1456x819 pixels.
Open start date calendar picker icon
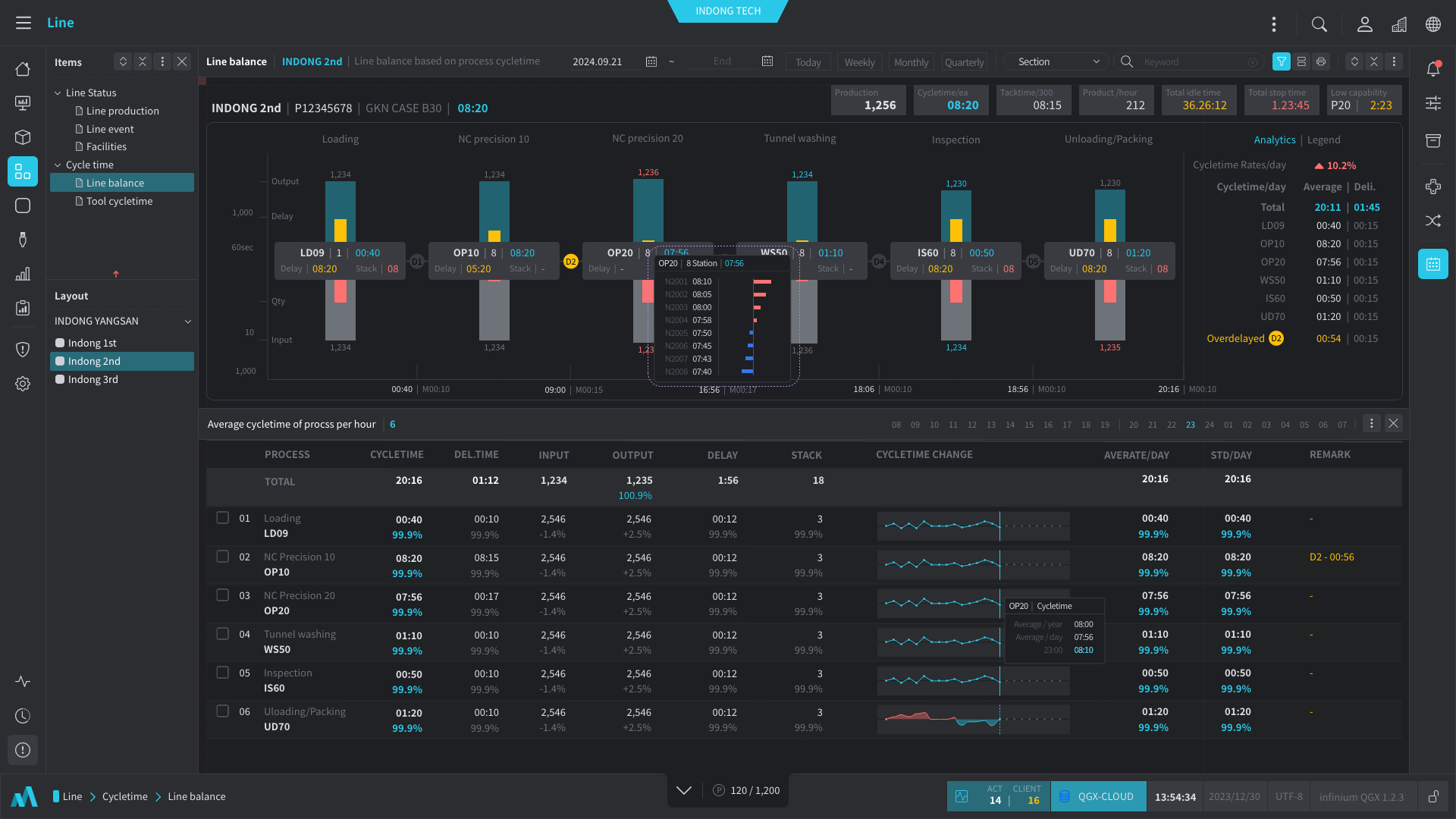[x=651, y=62]
